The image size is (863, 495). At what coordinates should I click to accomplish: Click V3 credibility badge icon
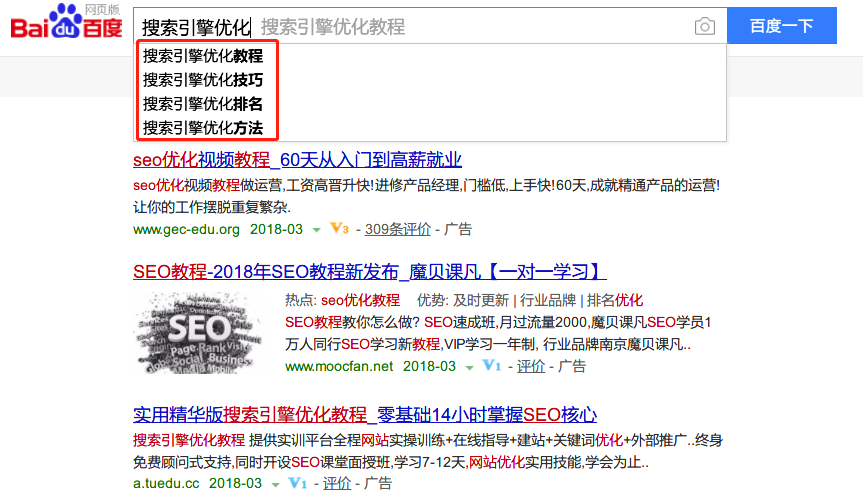339,228
